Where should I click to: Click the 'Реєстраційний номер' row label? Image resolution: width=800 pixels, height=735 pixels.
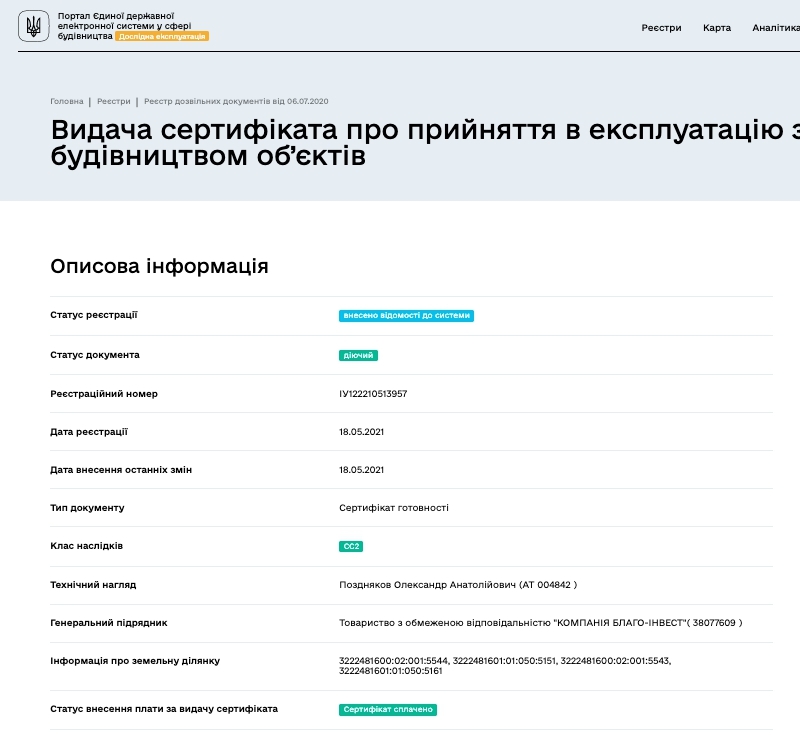click(104, 394)
